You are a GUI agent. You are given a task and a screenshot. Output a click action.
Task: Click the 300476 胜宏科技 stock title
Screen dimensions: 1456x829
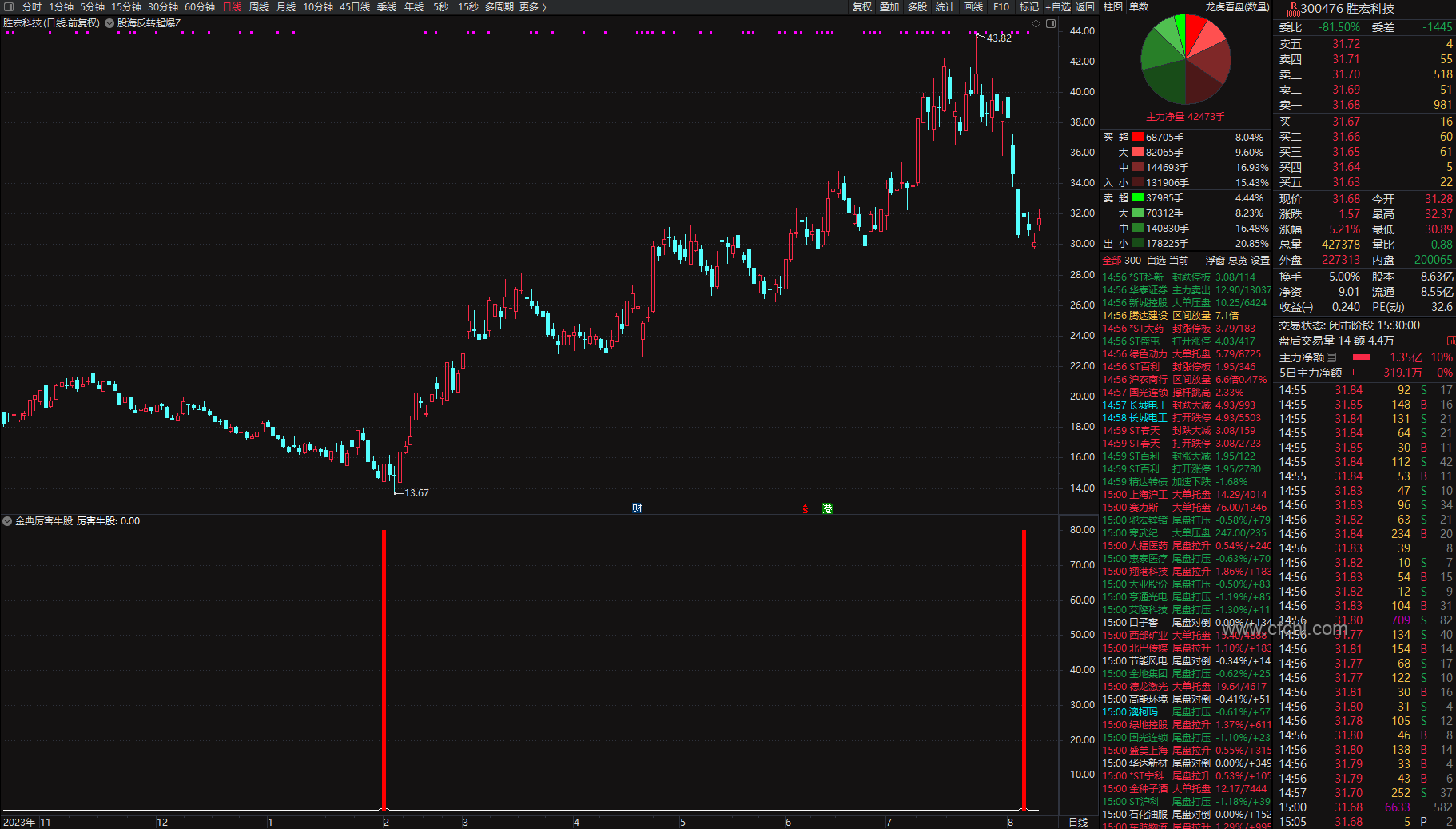tap(1347, 9)
